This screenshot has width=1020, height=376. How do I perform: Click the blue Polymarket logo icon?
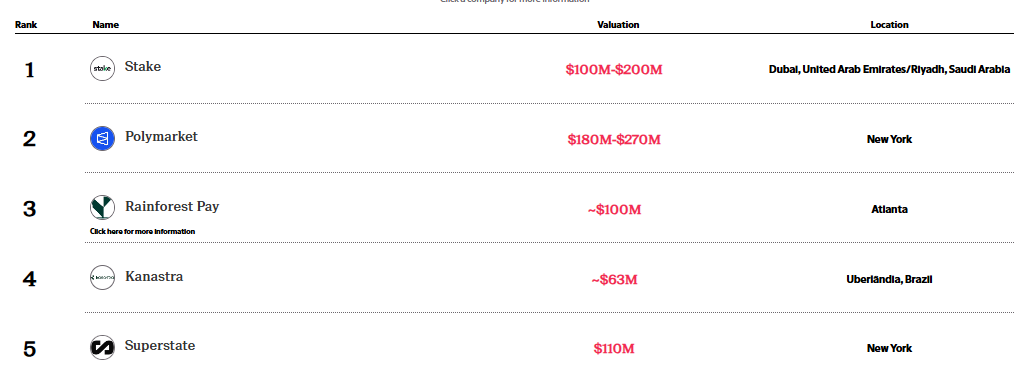point(102,139)
